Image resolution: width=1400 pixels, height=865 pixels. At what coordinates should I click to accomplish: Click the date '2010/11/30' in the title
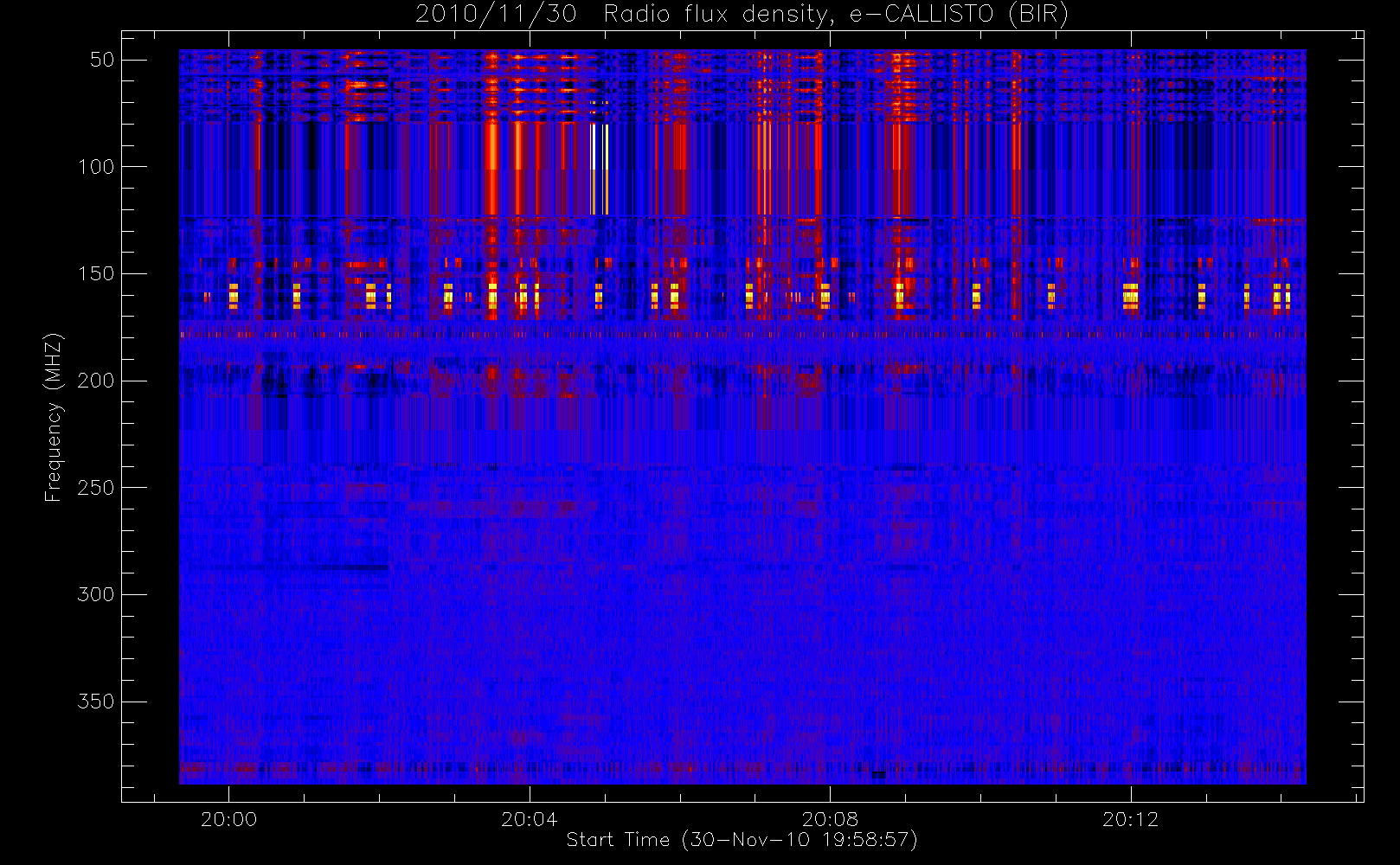(x=496, y=15)
